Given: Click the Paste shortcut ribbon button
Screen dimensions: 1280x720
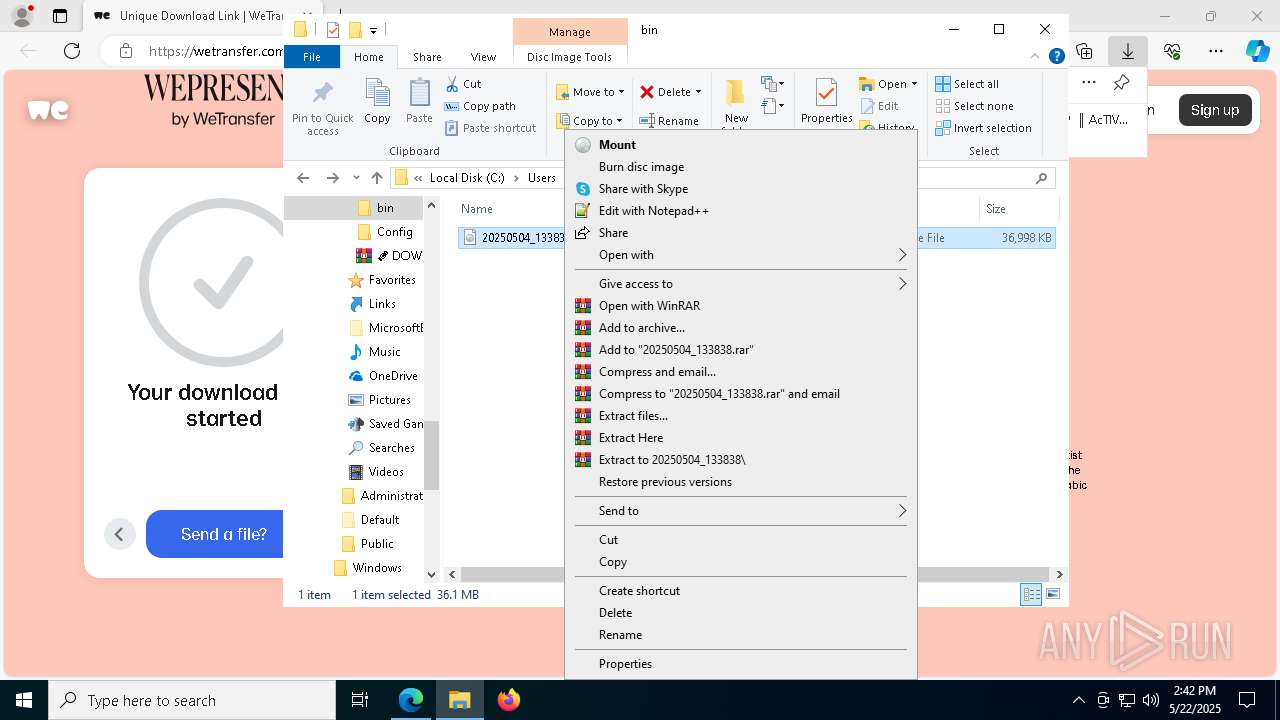Looking at the screenshot, I should tap(491, 128).
